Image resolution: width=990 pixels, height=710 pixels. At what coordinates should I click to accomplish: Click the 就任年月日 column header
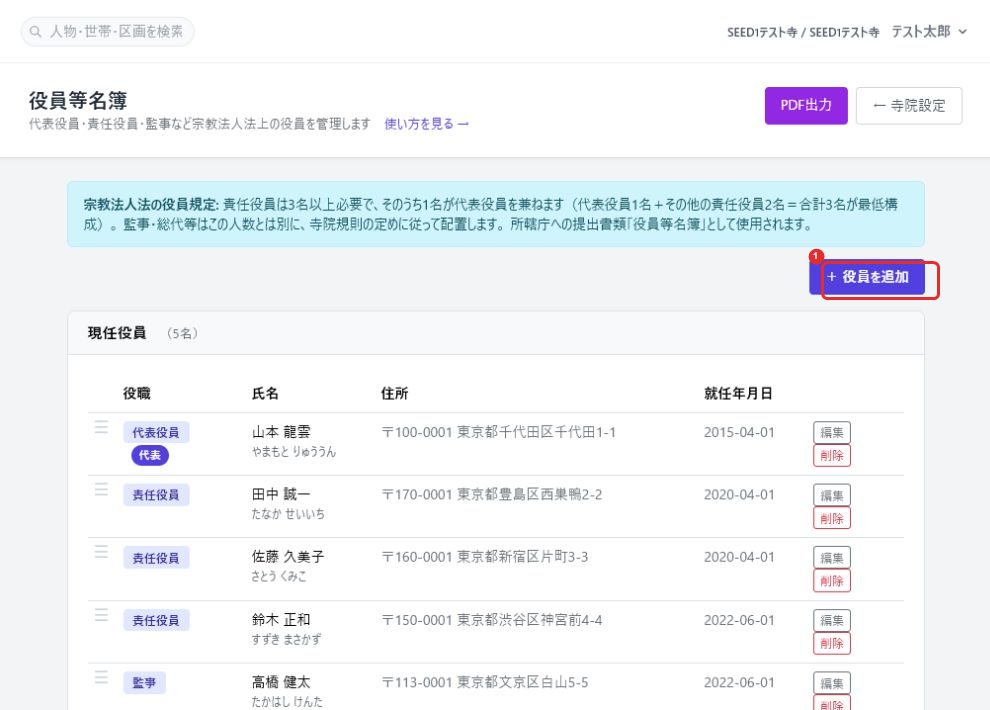[x=738, y=393]
